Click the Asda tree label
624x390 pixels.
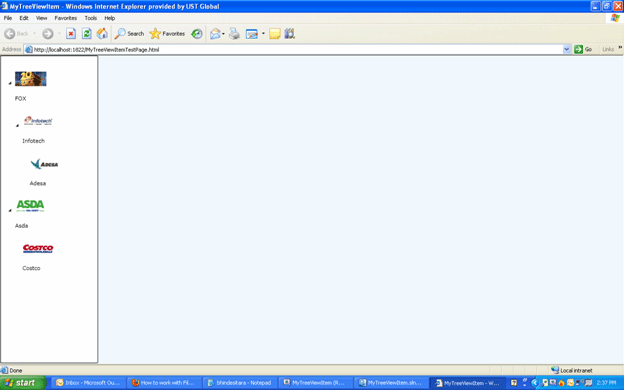click(21, 226)
